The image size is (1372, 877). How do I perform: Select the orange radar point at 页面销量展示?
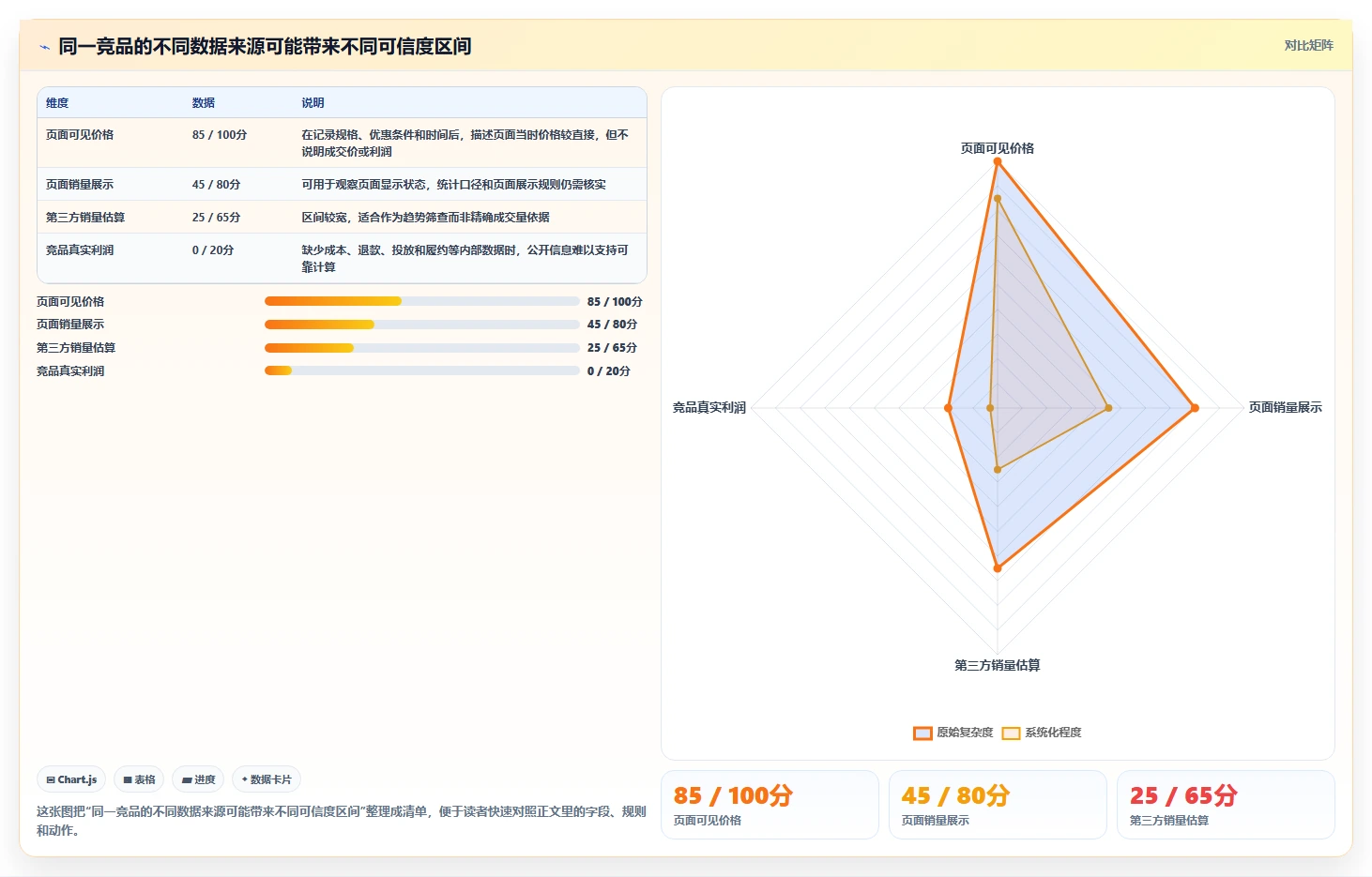click(x=1195, y=408)
